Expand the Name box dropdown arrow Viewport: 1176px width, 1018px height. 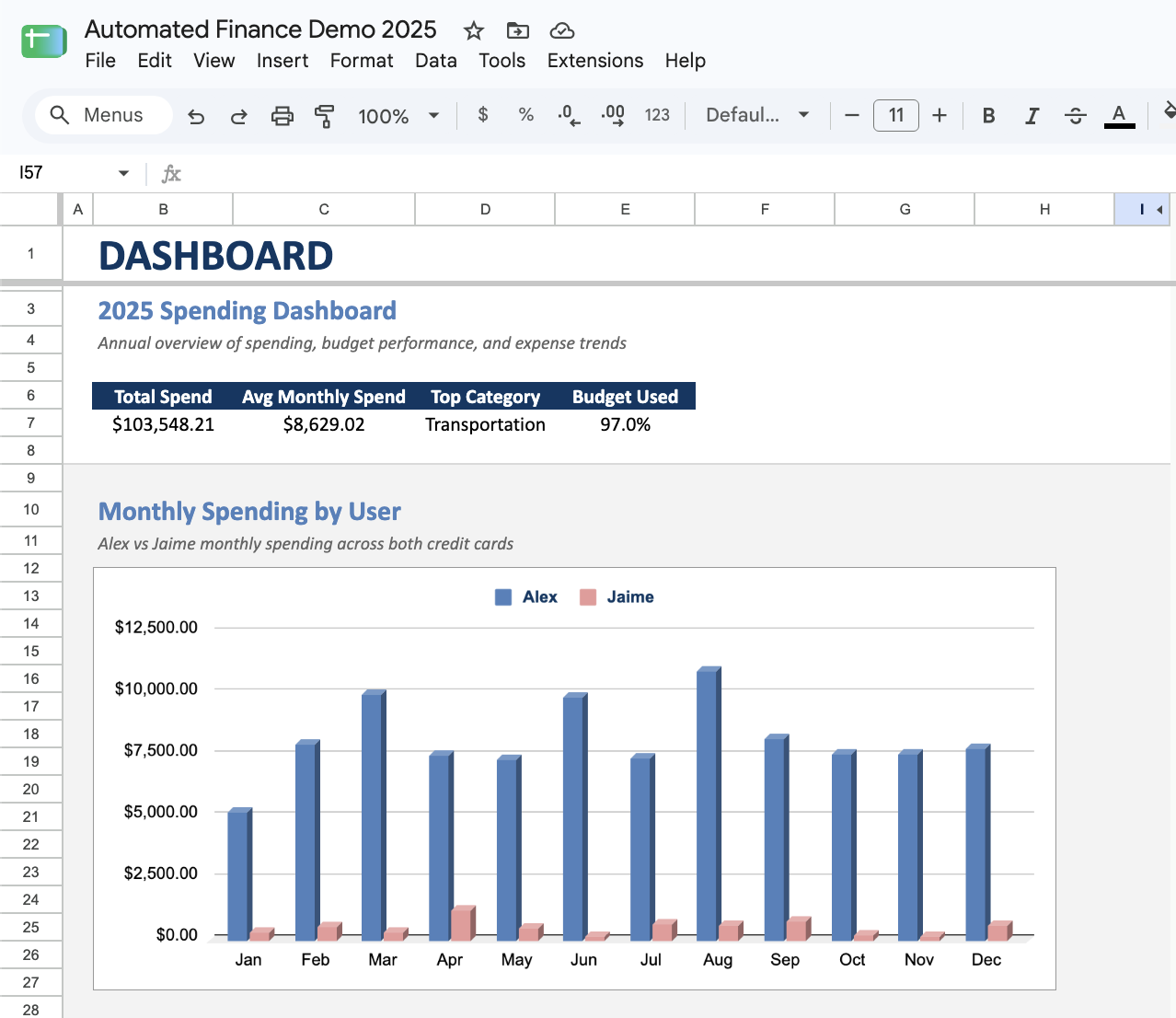tap(123, 173)
